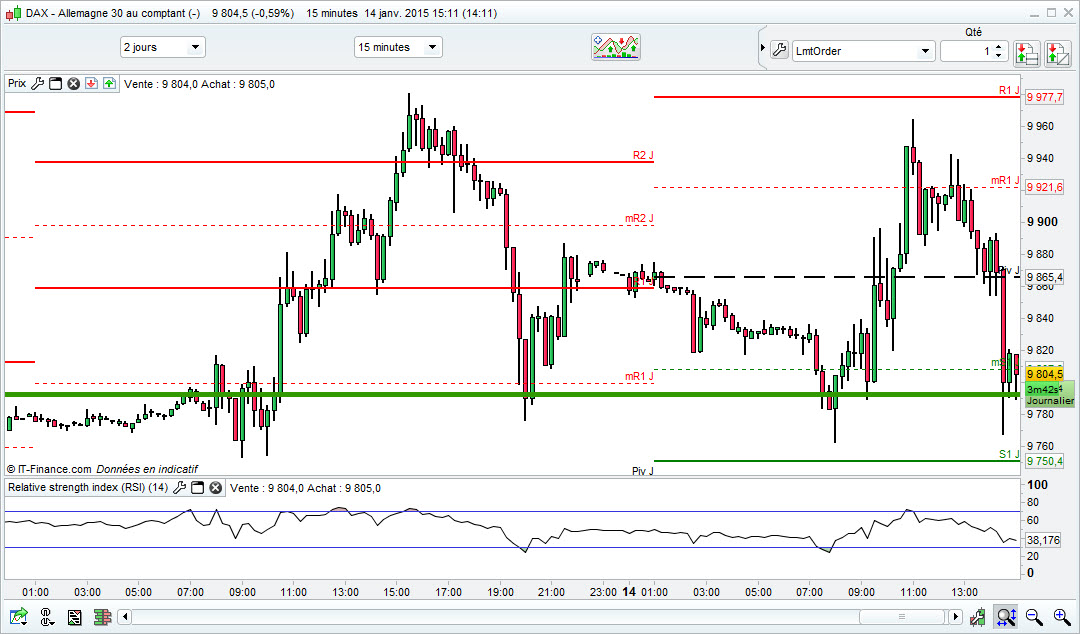Open the order book bricks icon
Viewport: 1080px width, 634px height.
pos(103,617)
